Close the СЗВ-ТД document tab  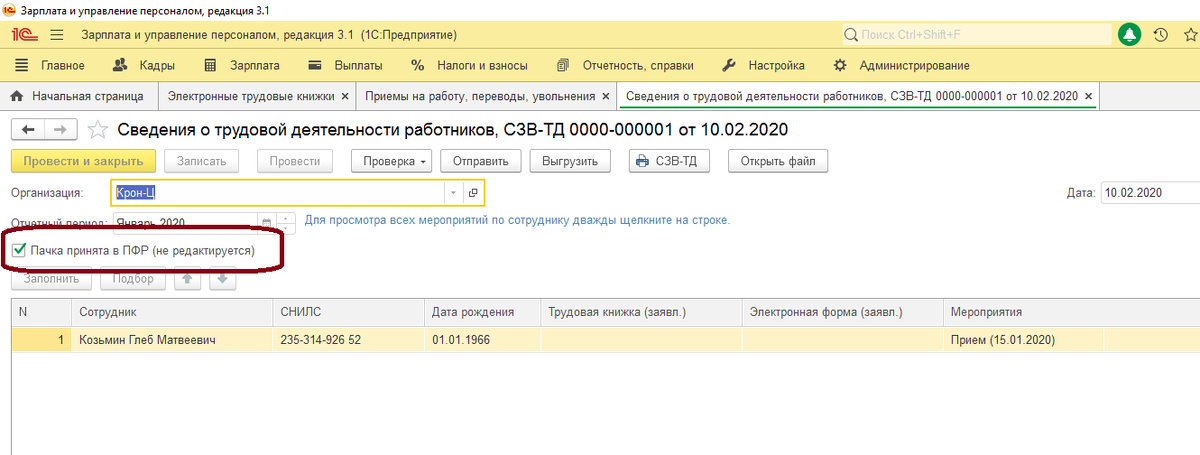(x=1089, y=97)
